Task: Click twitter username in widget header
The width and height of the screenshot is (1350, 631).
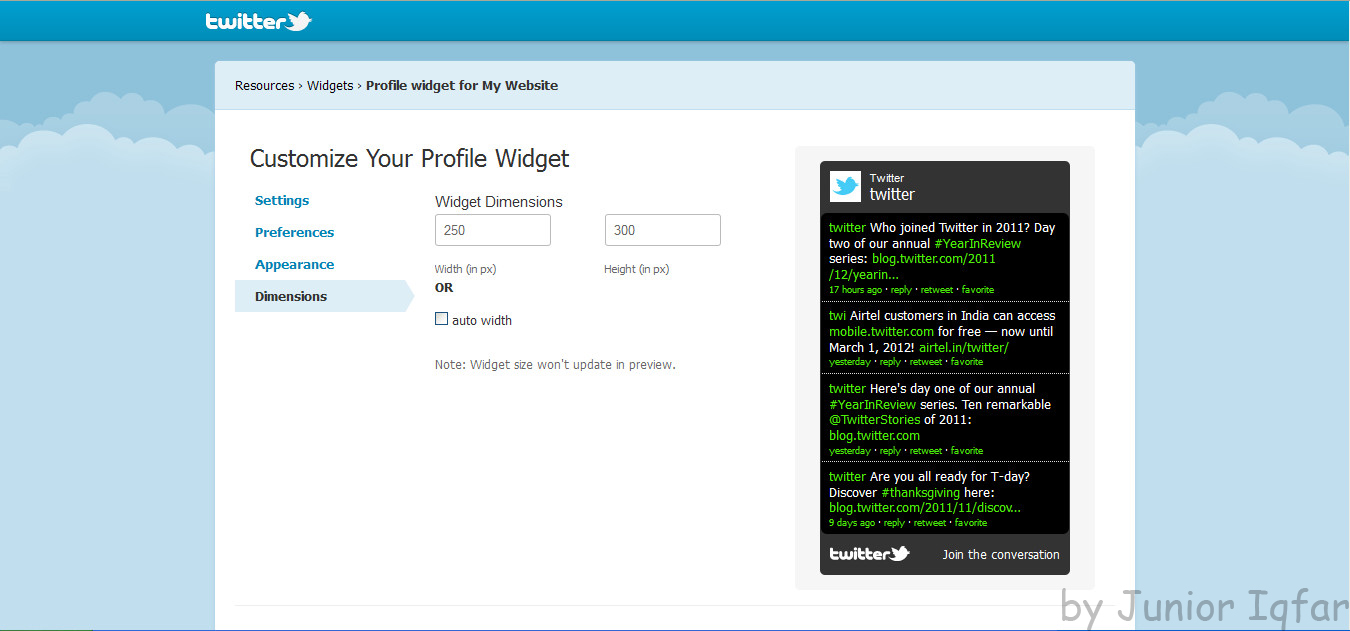Action: (x=892, y=194)
